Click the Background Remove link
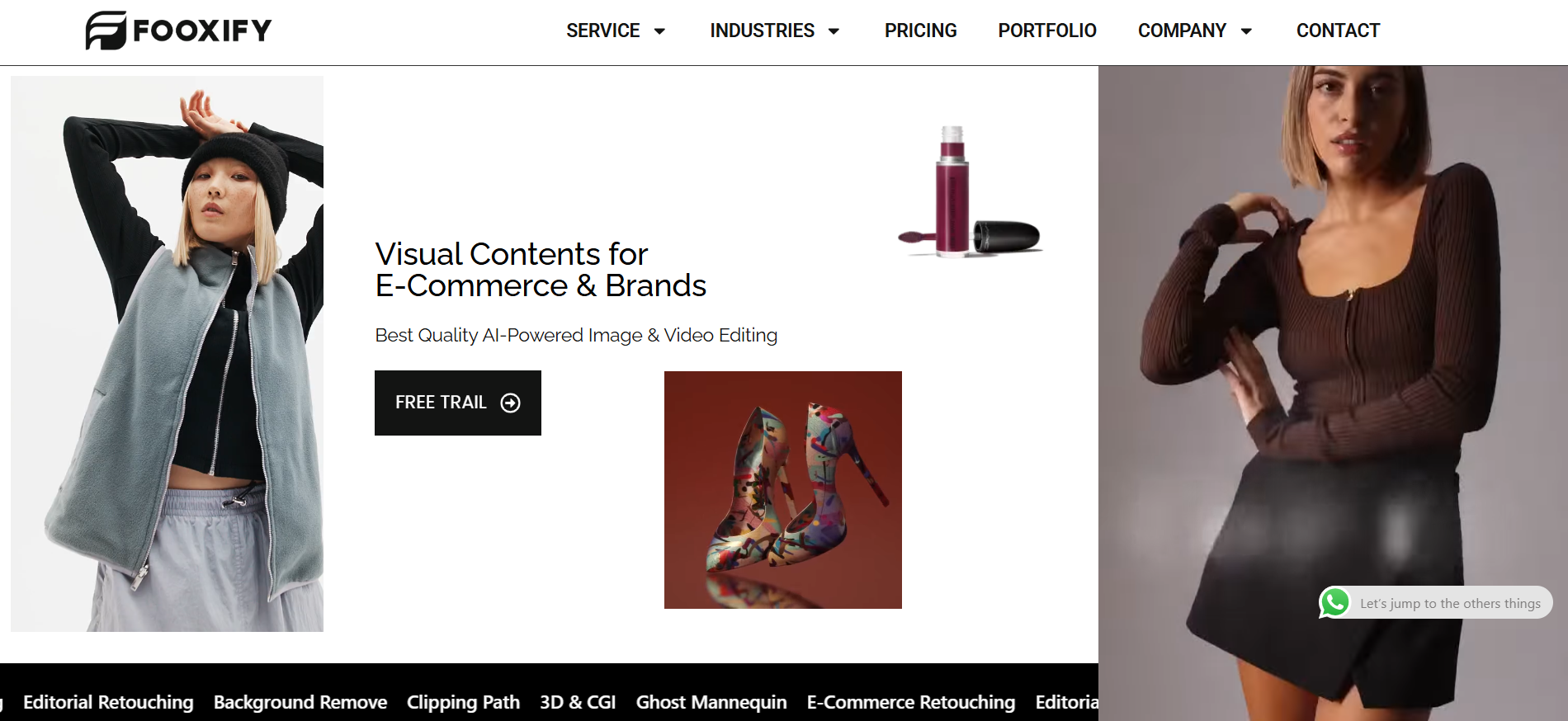The width and height of the screenshot is (1568, 721). [x=300, y=702]
